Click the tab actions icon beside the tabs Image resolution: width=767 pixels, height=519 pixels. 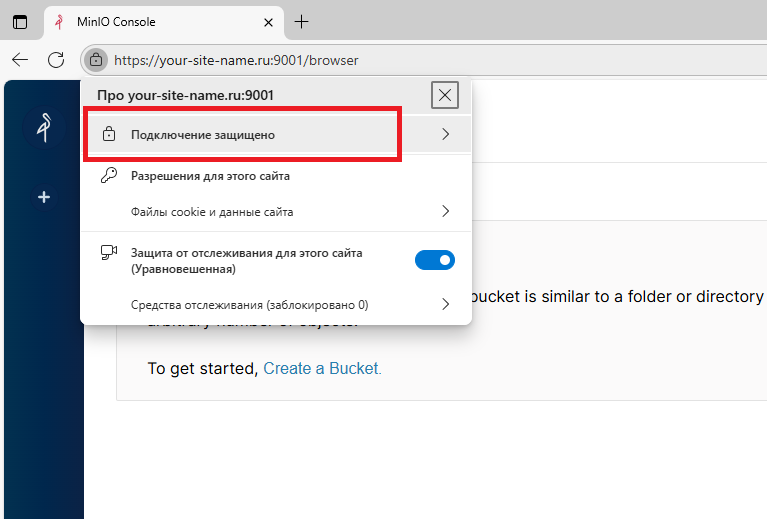[x=20, y=22]
